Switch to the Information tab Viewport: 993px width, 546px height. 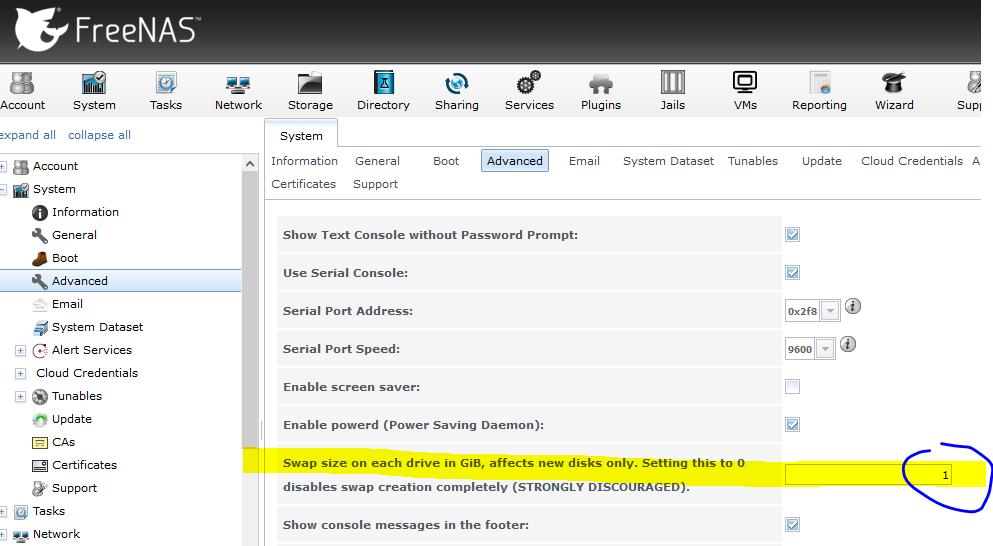click(x=305, y=161)
